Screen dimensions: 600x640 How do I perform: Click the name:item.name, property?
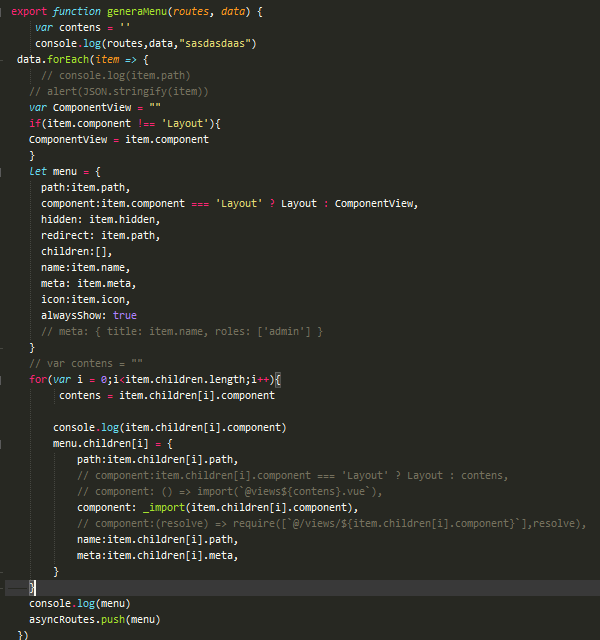pyautogui.click(x=86, y=267)
